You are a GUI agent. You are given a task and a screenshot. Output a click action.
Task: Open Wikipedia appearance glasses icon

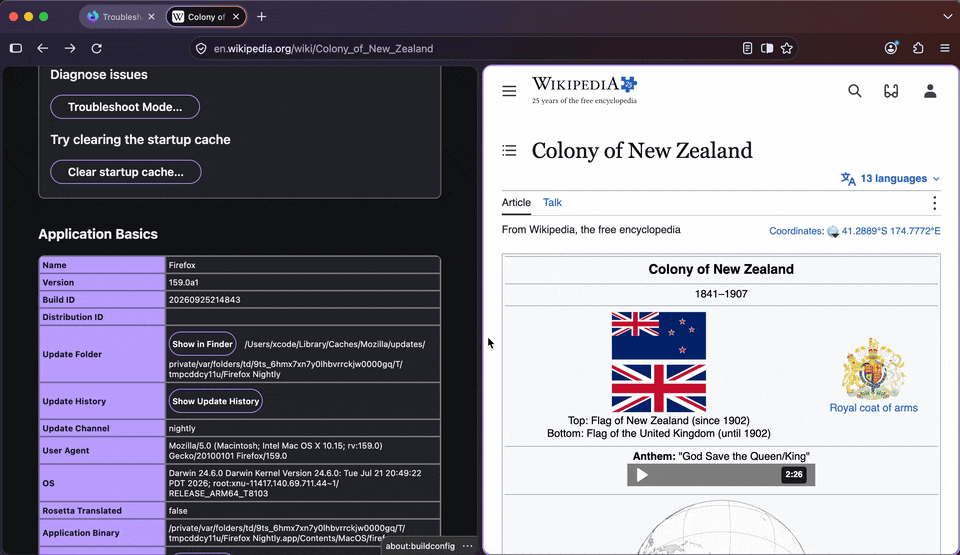pyautogui.click(x=891, y=91)
